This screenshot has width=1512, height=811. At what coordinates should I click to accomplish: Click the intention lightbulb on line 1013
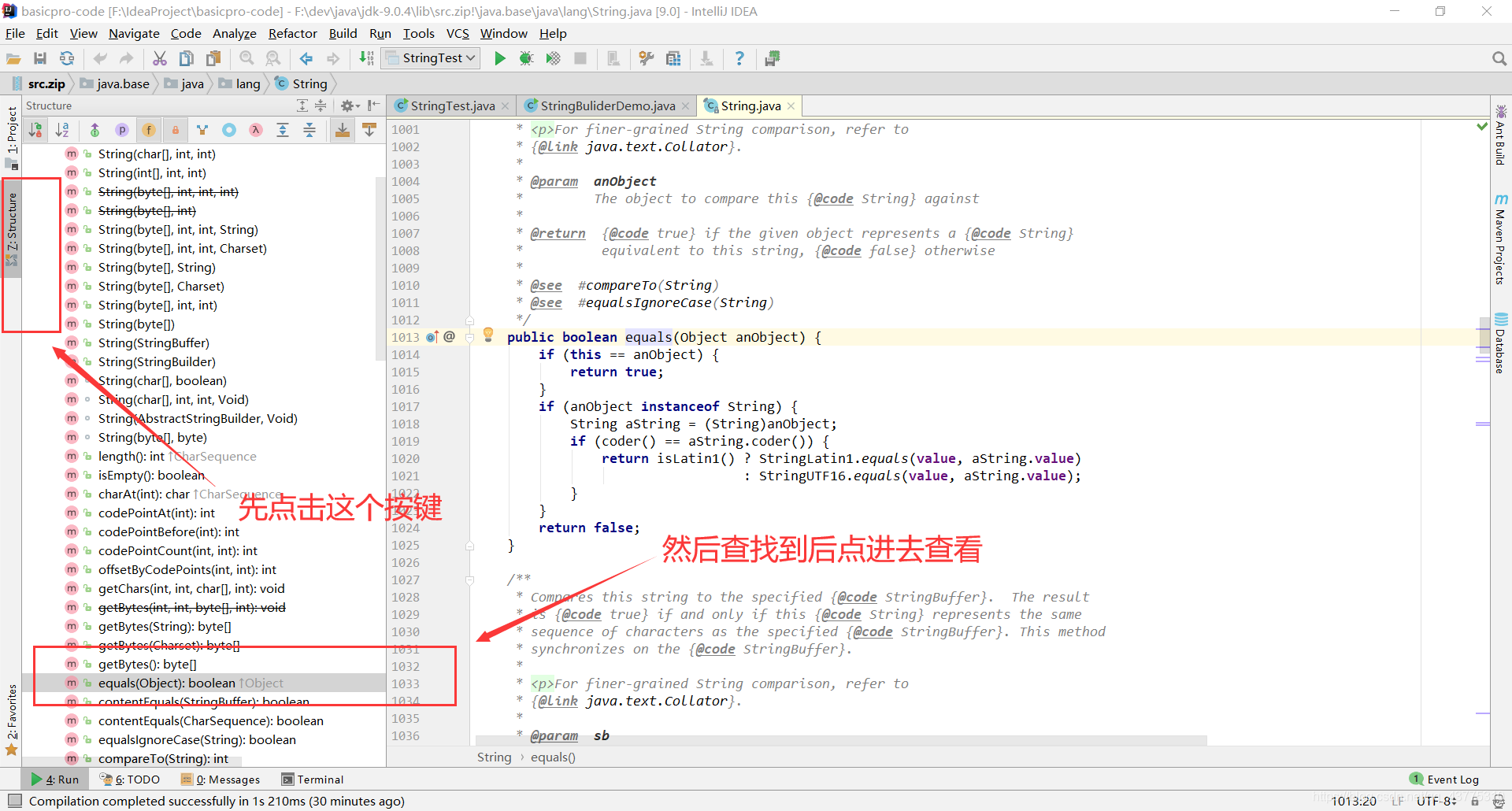488,335
